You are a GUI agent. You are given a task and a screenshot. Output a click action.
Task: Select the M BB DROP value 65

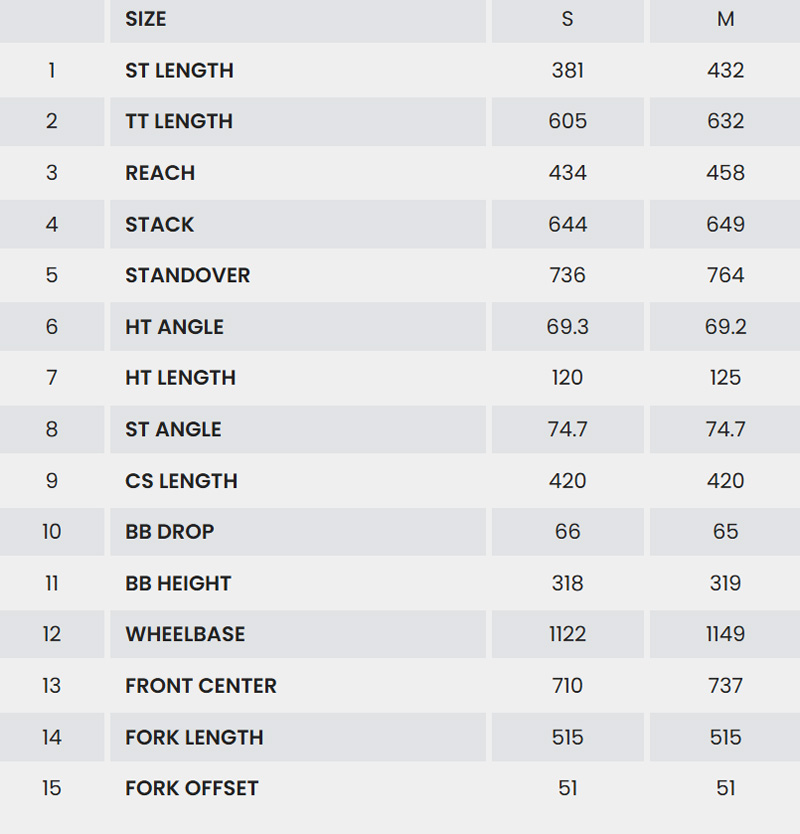[x=725, y=532]
